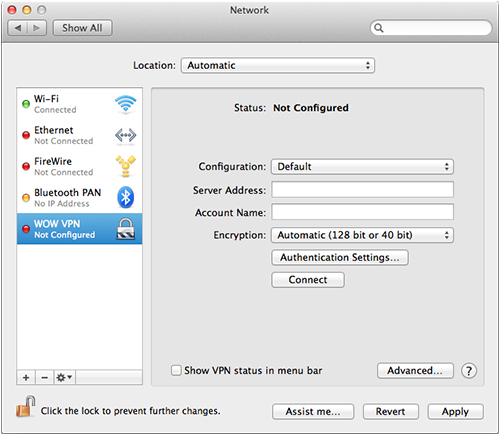
Task: Select Bluetooth PAN service in list
Action: [80, 197]
